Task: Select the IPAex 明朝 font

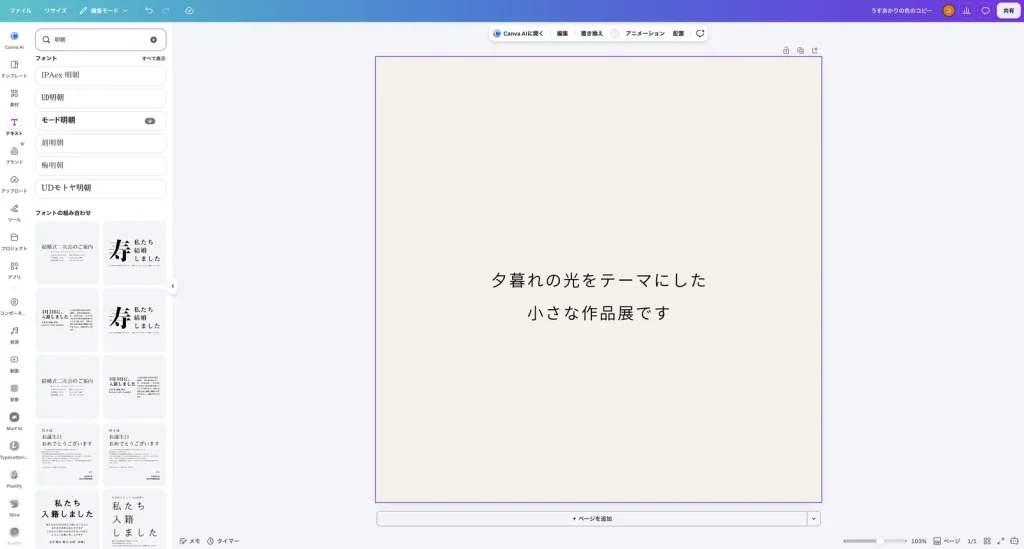Action: coord(101,75)
